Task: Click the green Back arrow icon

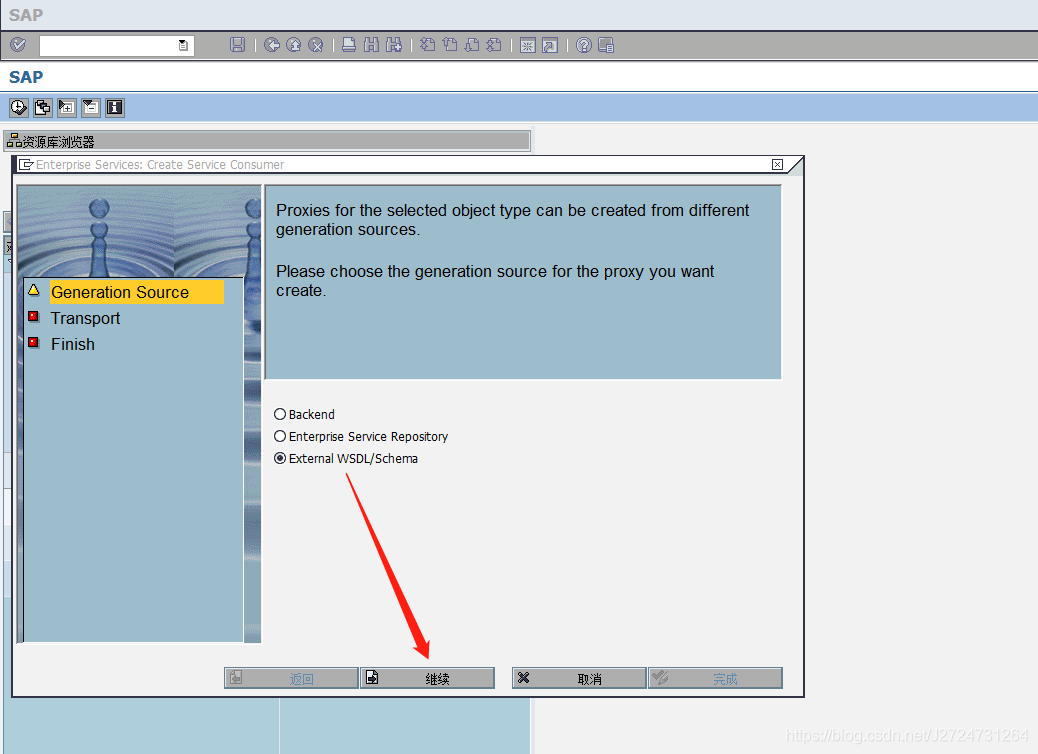Action: point(271,45)
